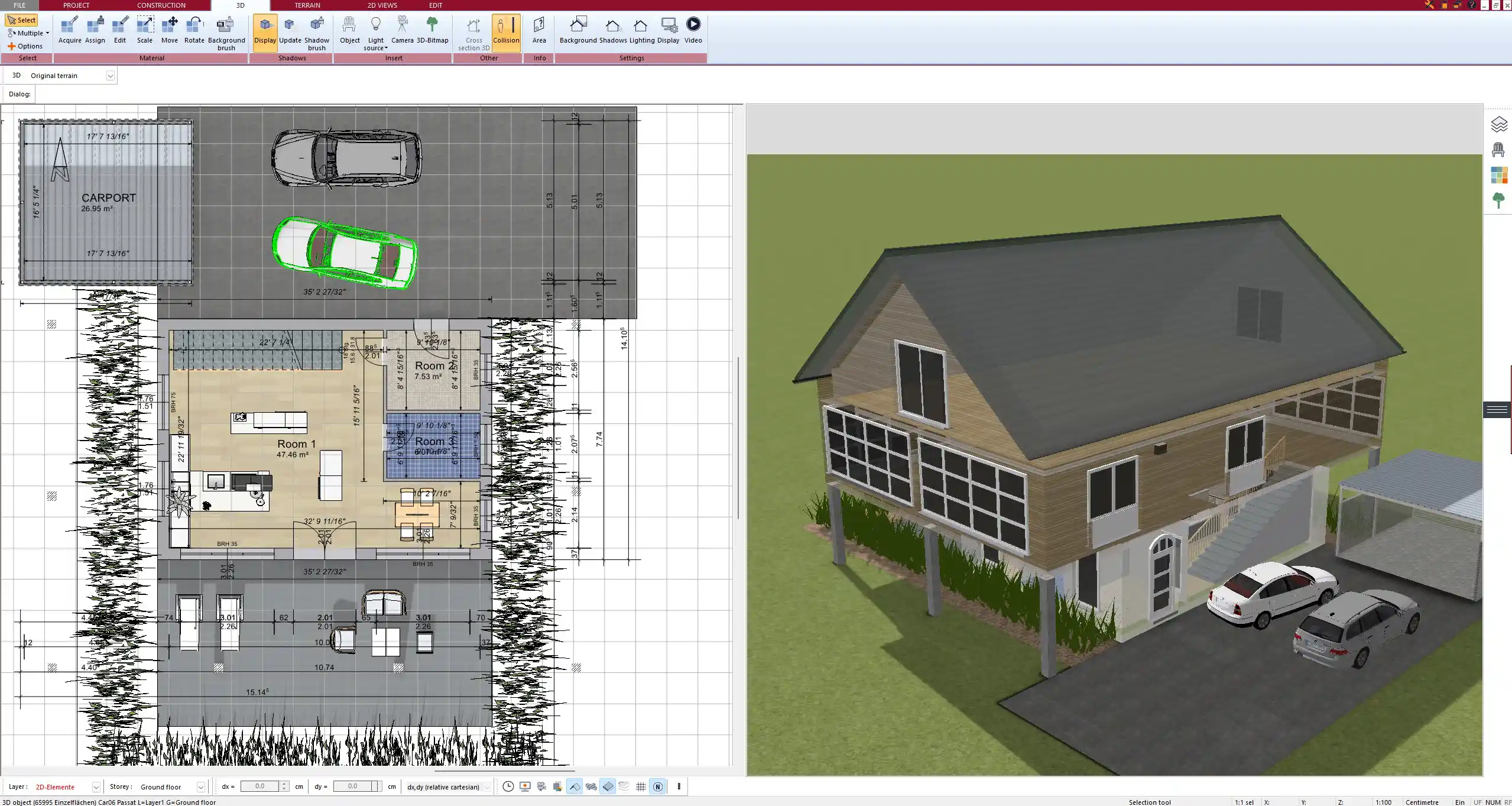This screenshot has width=1512, height=806.
Task: Open the Original terrain dropdown
Action: (111, 75)
